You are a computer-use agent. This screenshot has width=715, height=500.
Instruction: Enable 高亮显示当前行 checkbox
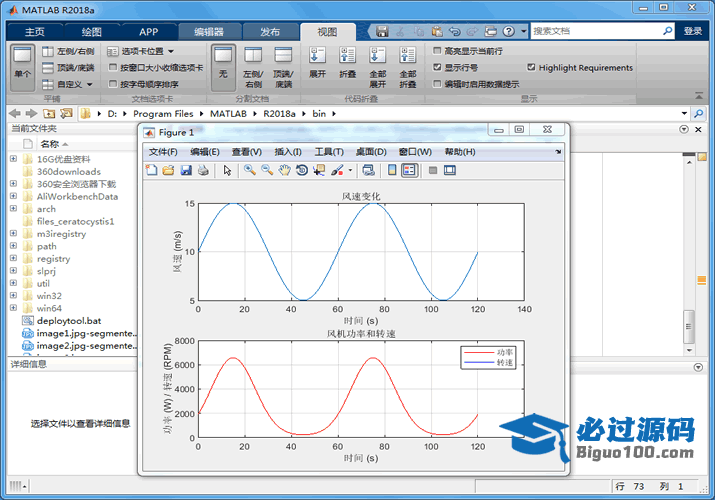[x=437, y=51]
